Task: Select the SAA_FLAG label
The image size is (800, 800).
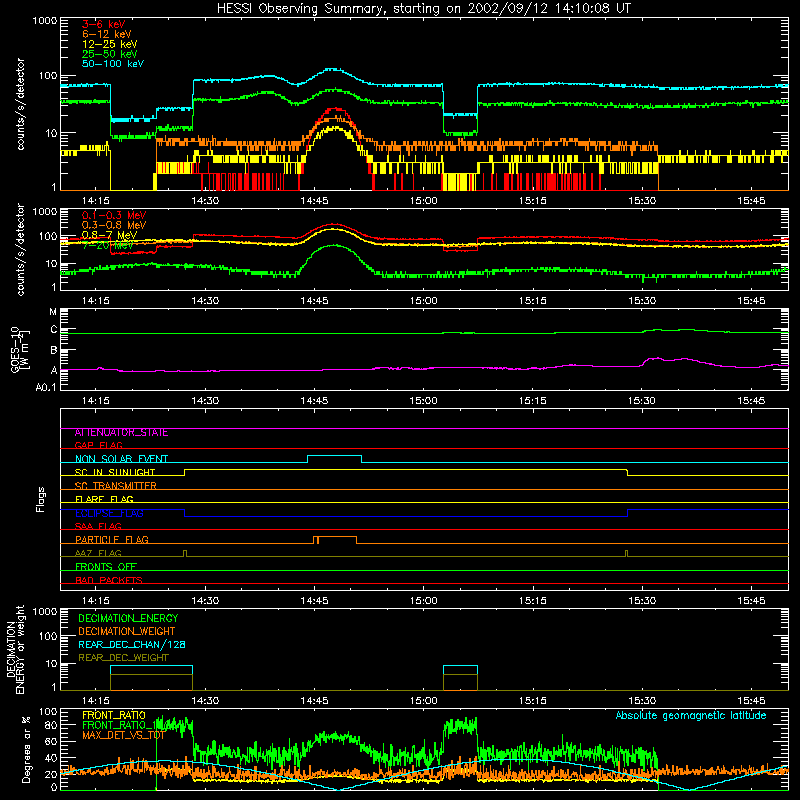Action: pyautogui.click(x=98, y=526)
